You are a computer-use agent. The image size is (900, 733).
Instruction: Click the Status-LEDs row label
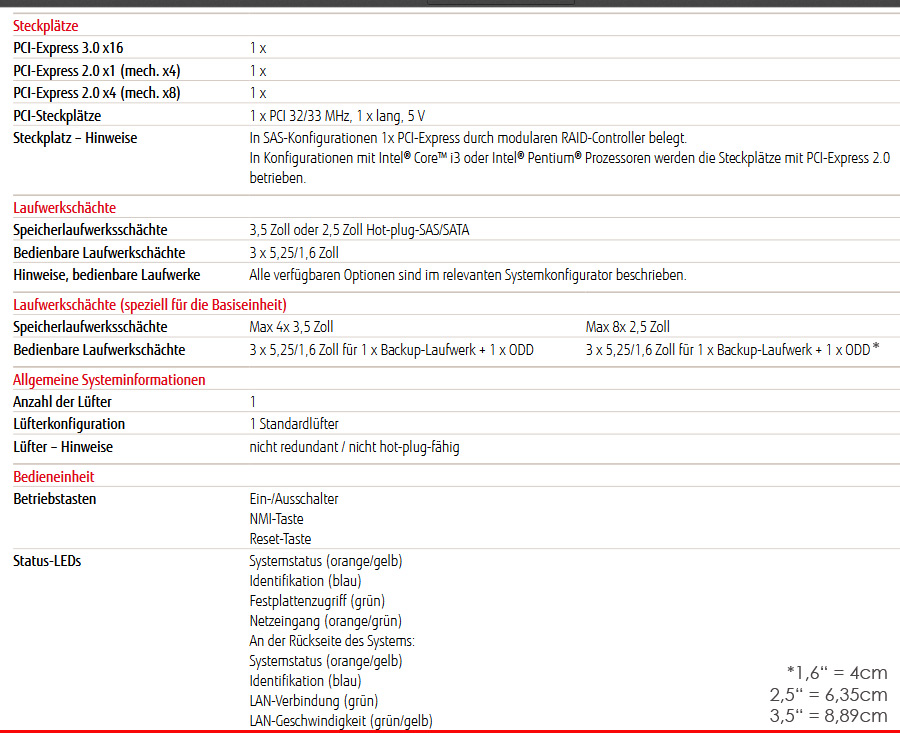click(x=47, y=561)
